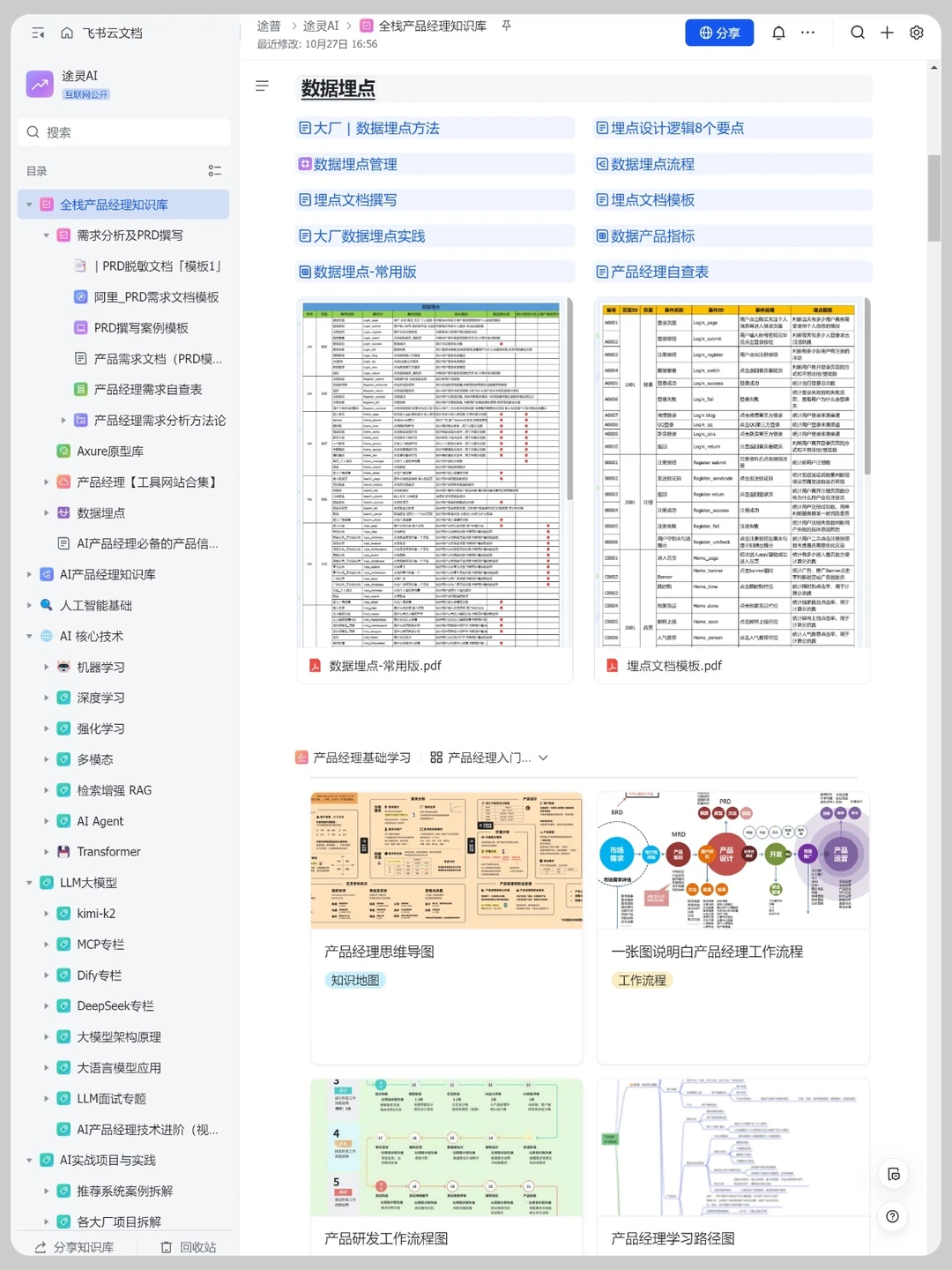Image resolution: width=952 pixels, height=1270 pixels.
Task: Open the help question mark button
Action: pyautogui.click(x=892, y=1216)
